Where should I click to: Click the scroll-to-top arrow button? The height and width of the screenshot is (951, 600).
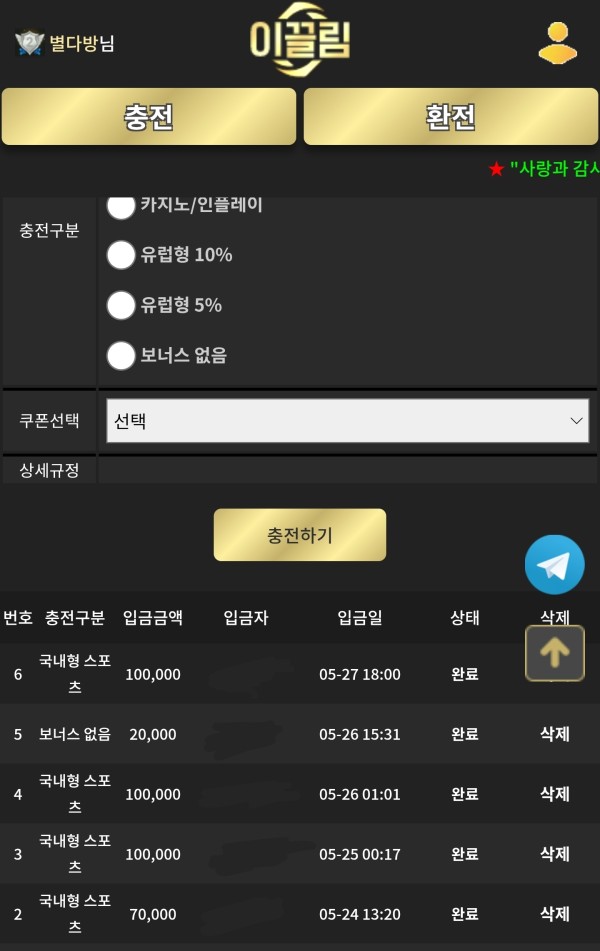tap(555, 653)
